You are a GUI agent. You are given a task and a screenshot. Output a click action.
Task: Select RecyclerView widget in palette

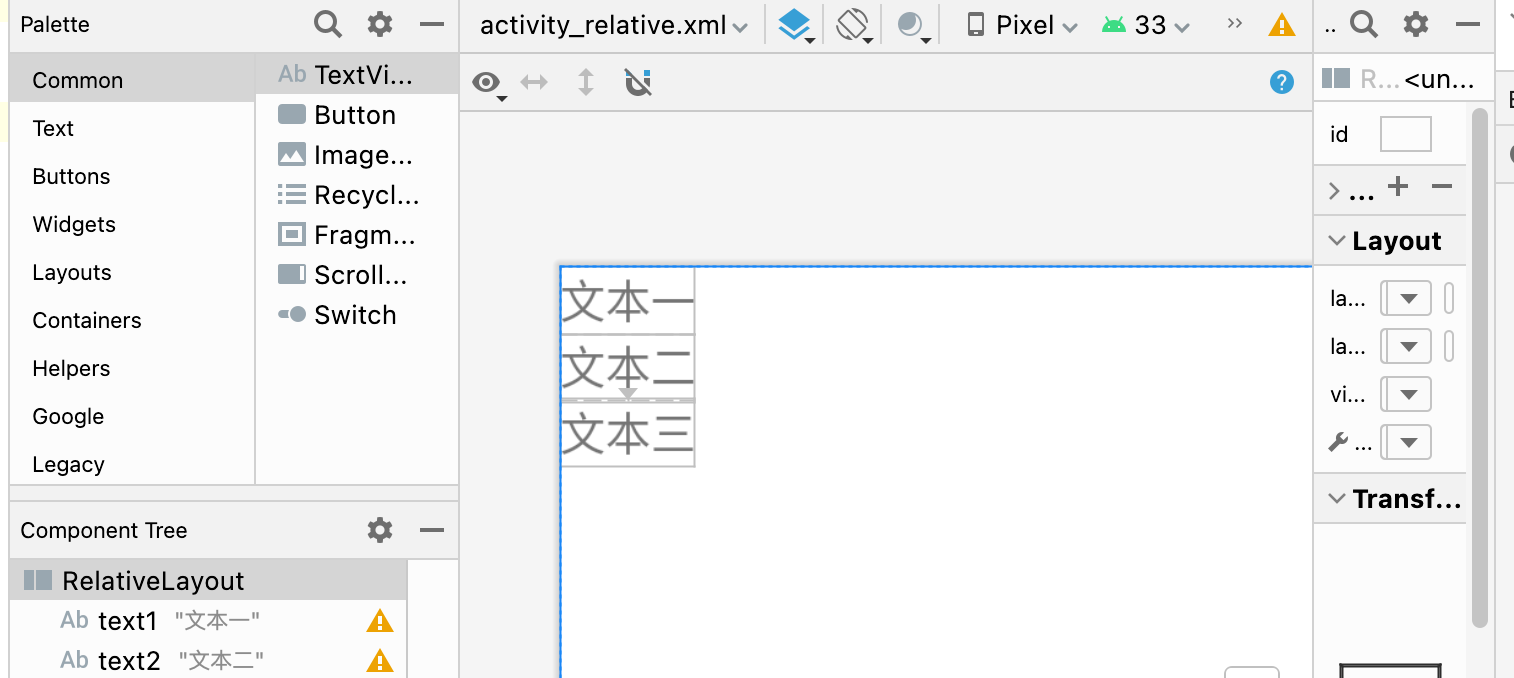pyautogui.click(x=357, y=195)
